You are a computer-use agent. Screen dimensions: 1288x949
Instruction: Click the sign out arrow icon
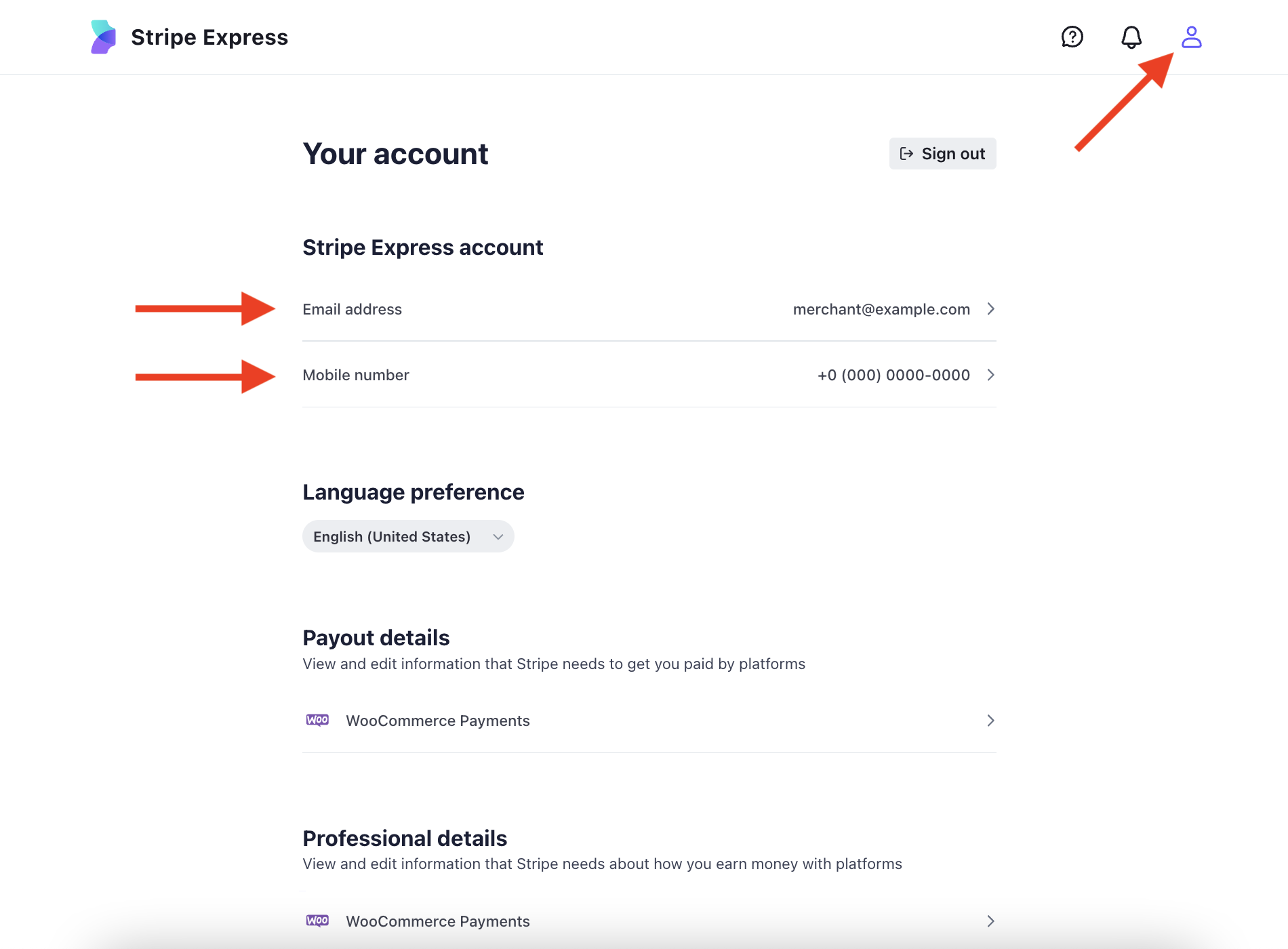906,154
